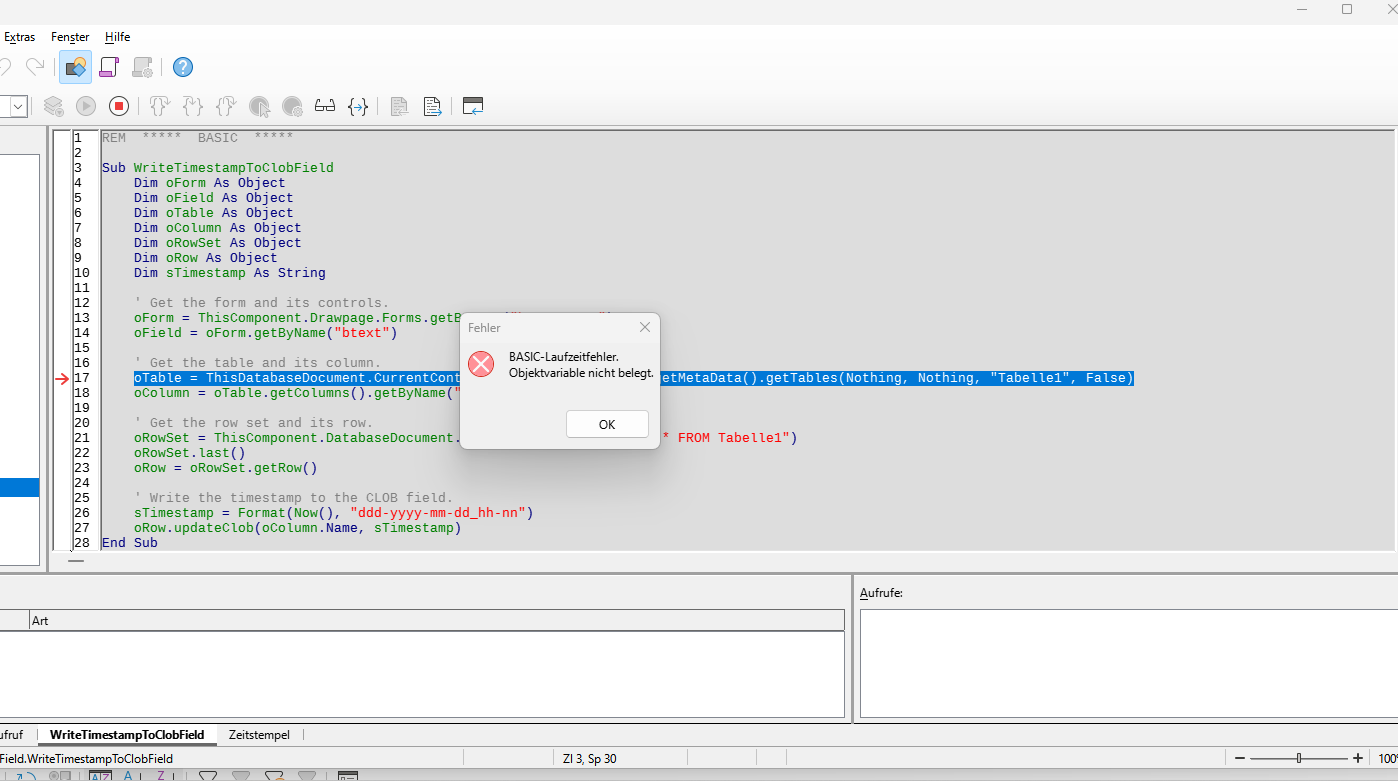Click the 'oRow = oRowSet.getRow()' line

tap(226, 468)
